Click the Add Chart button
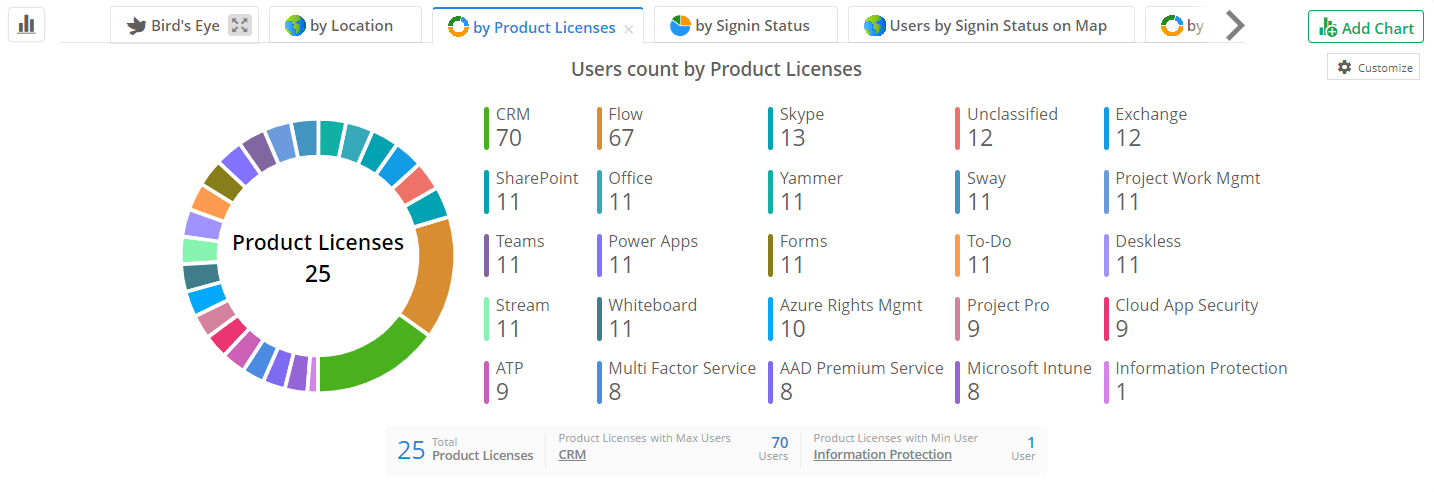 1365,27
